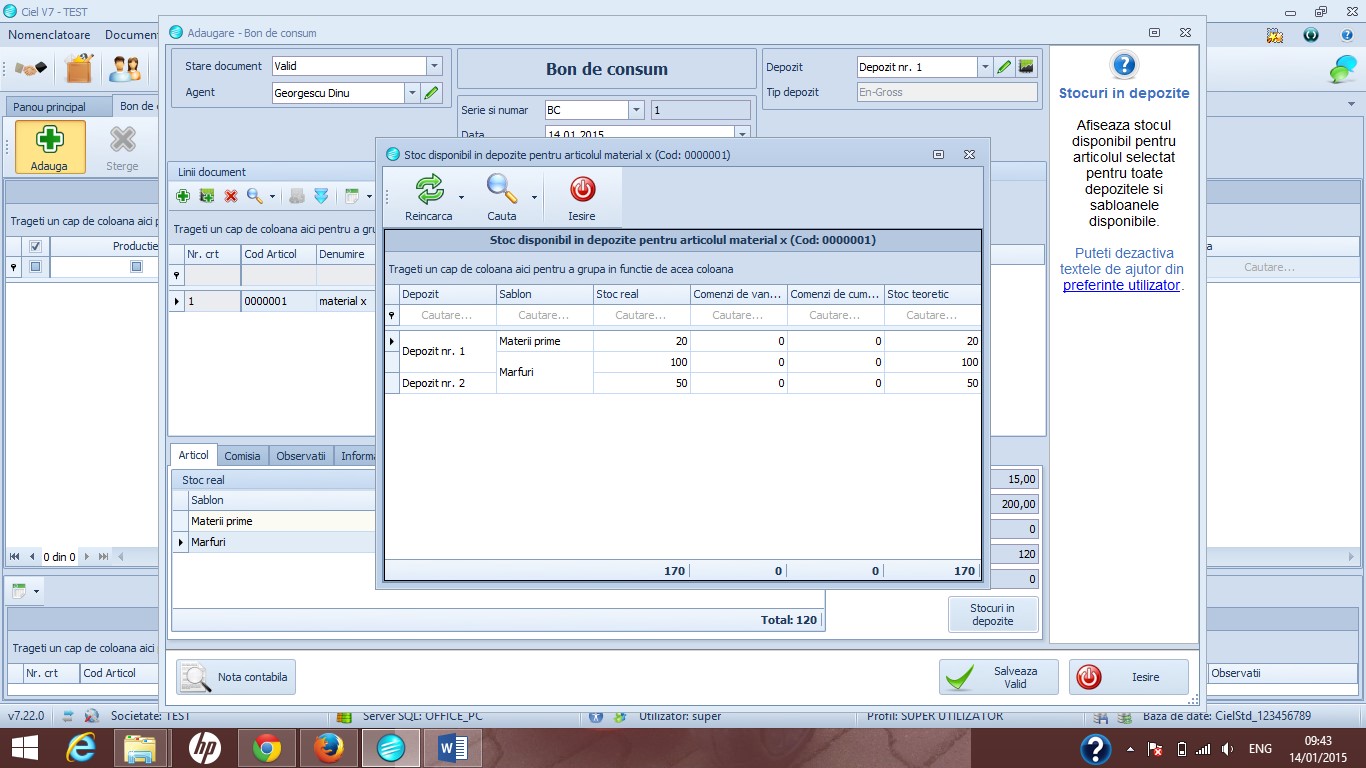Sort by the Stoc teoretic column header
The height and width of the screenshot is (768, 1366).
click(x=932, y=294)
